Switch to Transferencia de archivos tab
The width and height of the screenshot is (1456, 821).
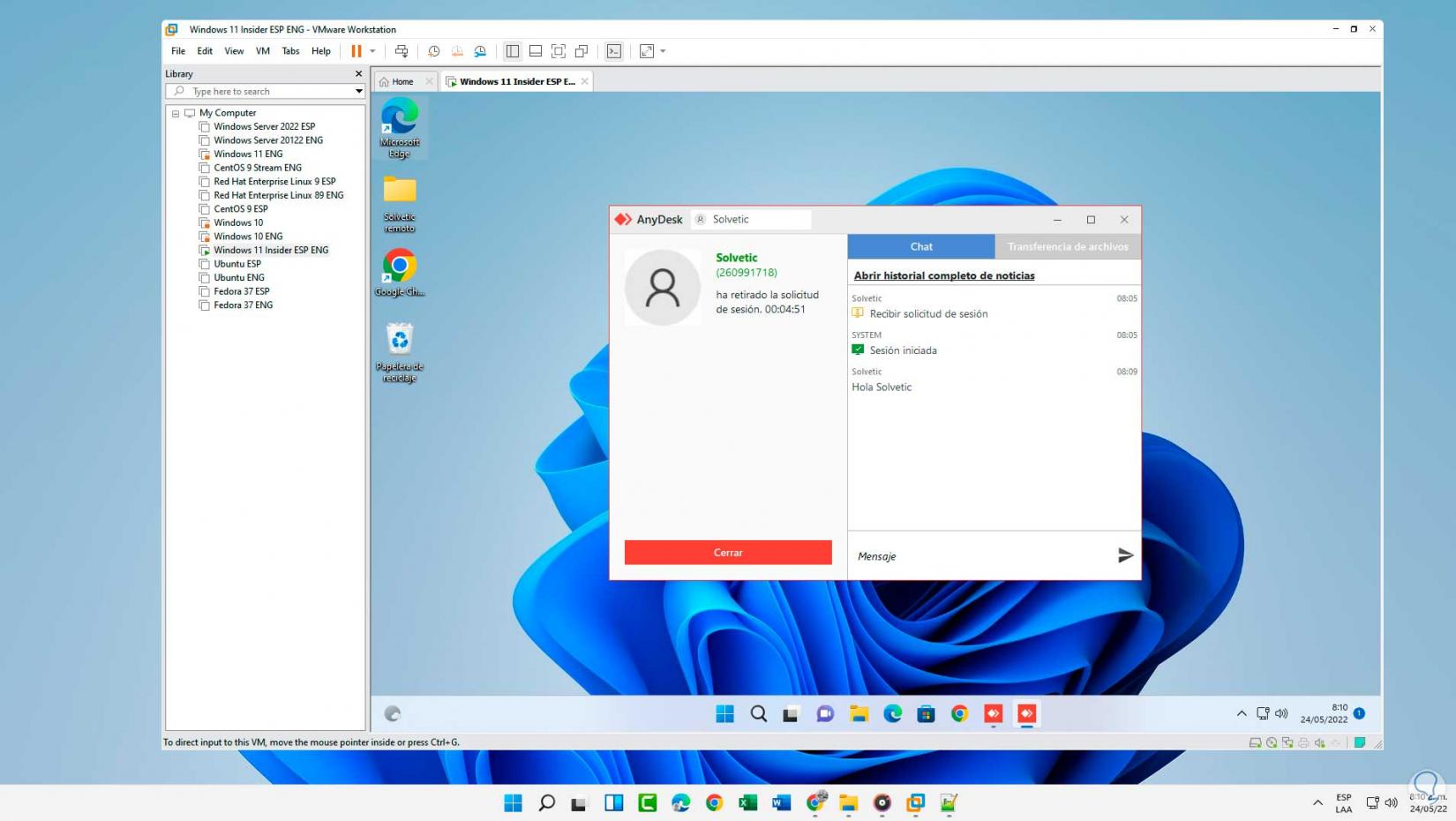tap(1068, 246)
